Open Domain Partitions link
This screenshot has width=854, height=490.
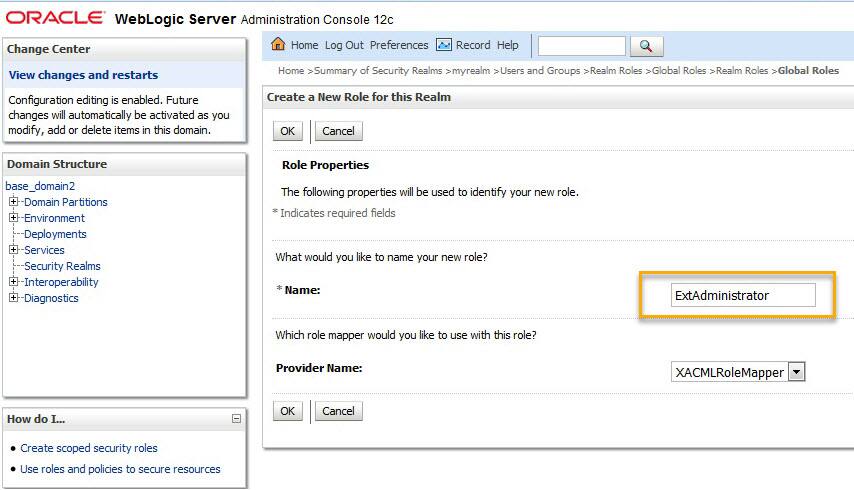tap(66, 202)
